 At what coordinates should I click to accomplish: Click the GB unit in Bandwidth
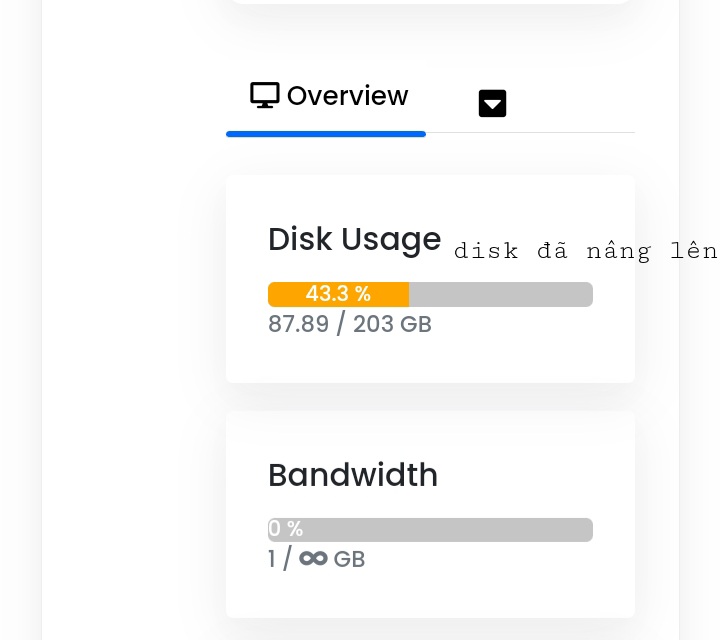[x=349, y=559]
